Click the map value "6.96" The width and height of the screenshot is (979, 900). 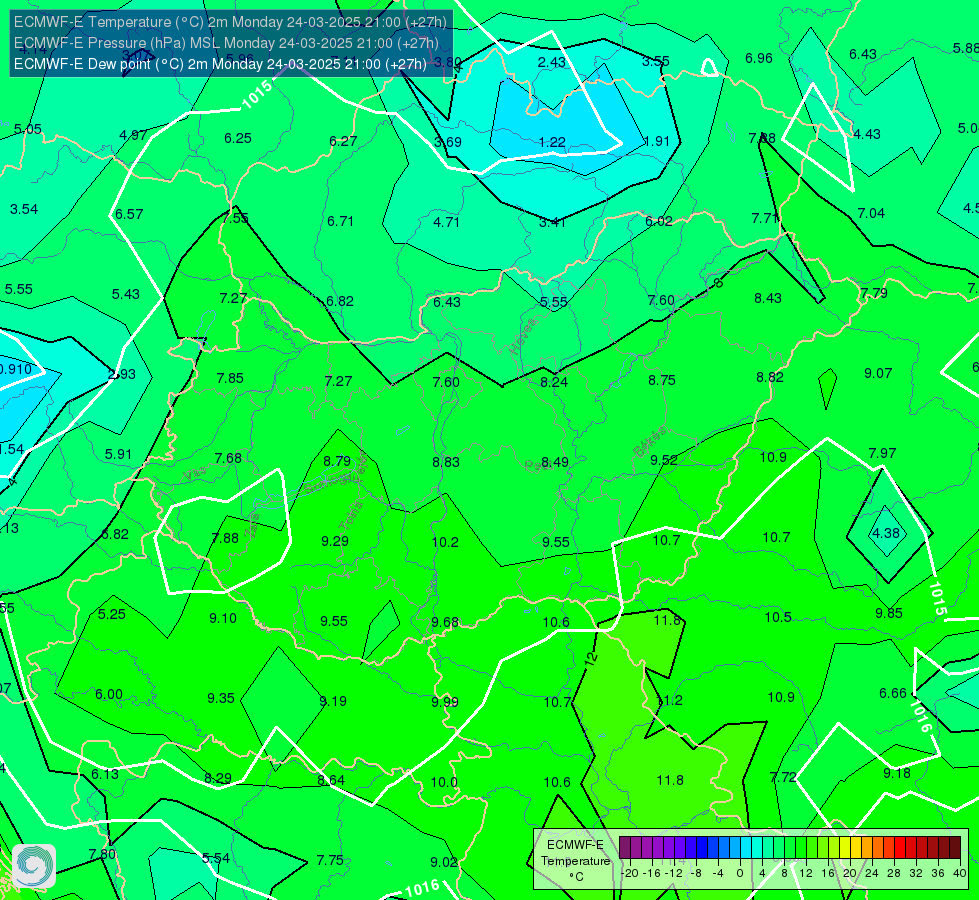pyautogui.click(x=759, y=58)
